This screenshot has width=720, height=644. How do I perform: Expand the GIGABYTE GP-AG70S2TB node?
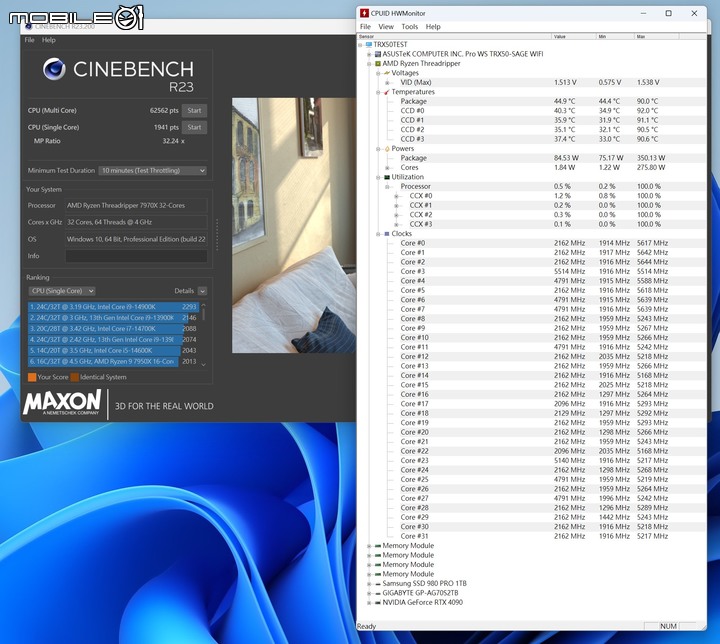pyautogui.click(x=369, y=593)
